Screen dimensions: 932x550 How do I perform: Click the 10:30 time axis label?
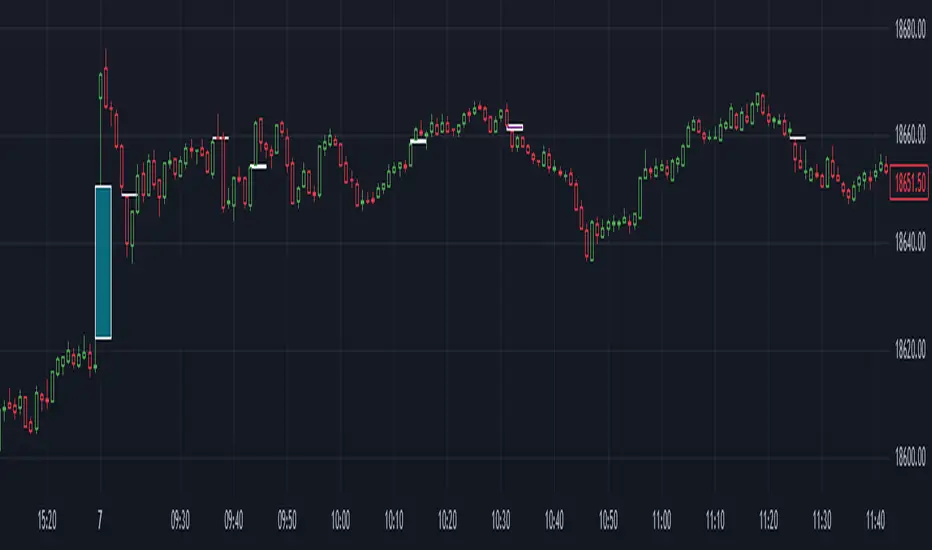pyautogui.click(x=500, y=520)
